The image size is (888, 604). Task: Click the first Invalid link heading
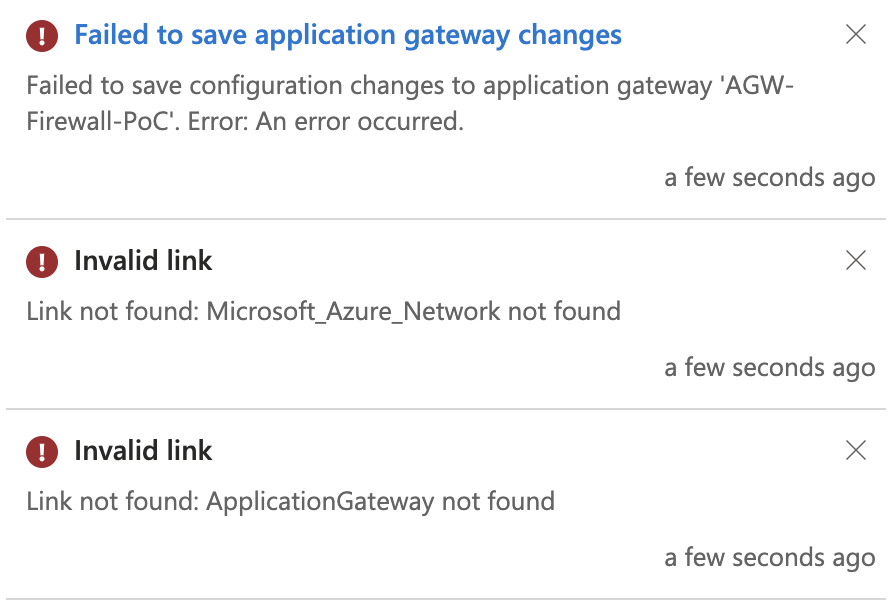(x=142, y=261)
